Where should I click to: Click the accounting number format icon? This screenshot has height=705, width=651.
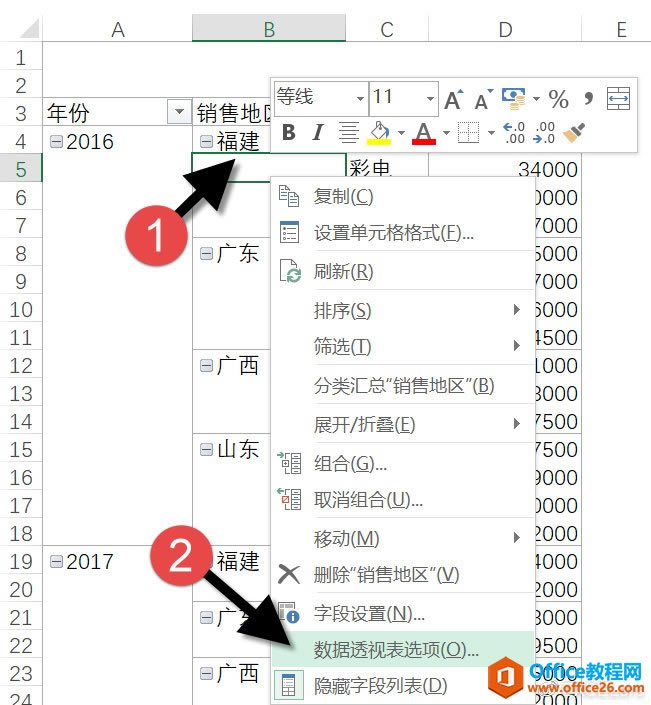513,98
